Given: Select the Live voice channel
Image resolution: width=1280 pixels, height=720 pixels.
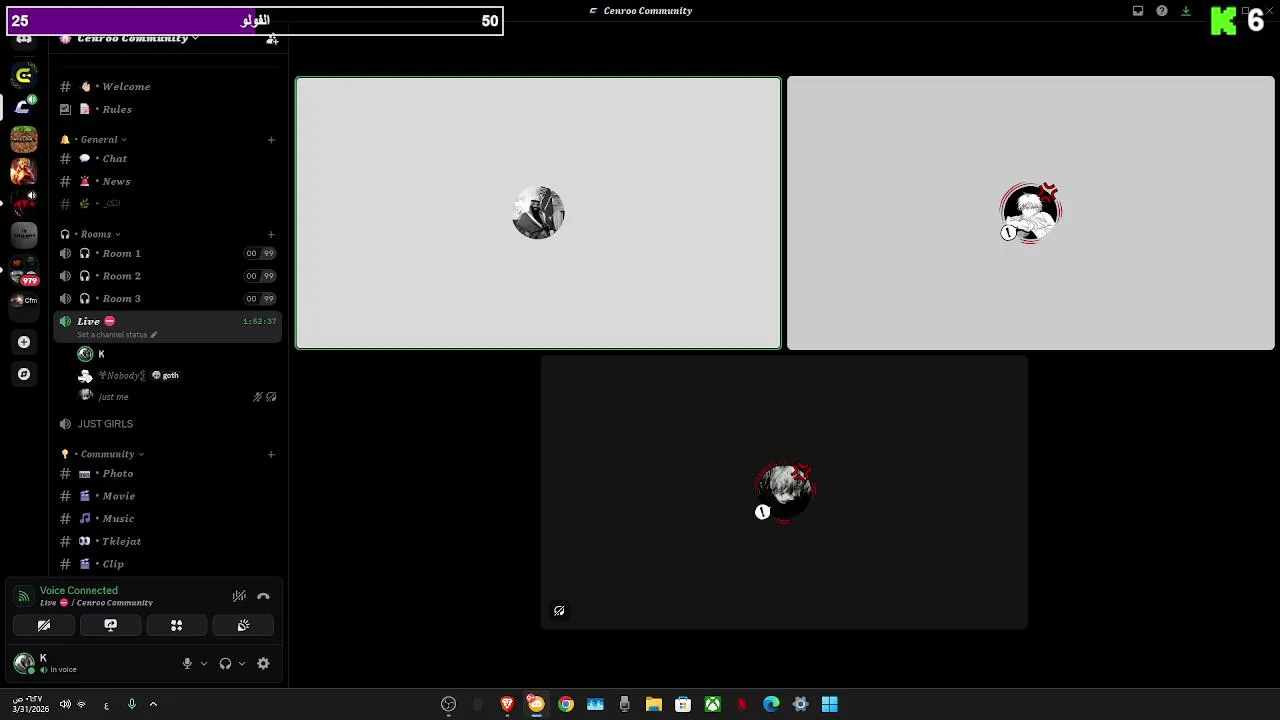Looking at the screenshot, I should pyautogui.click(x=168, y=326).
